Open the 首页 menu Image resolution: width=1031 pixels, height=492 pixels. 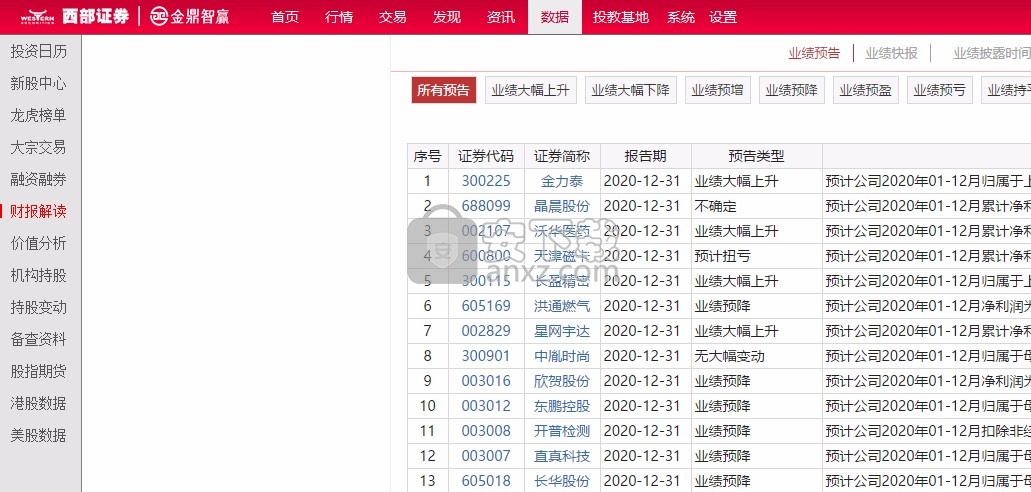[x=285, y=17]
